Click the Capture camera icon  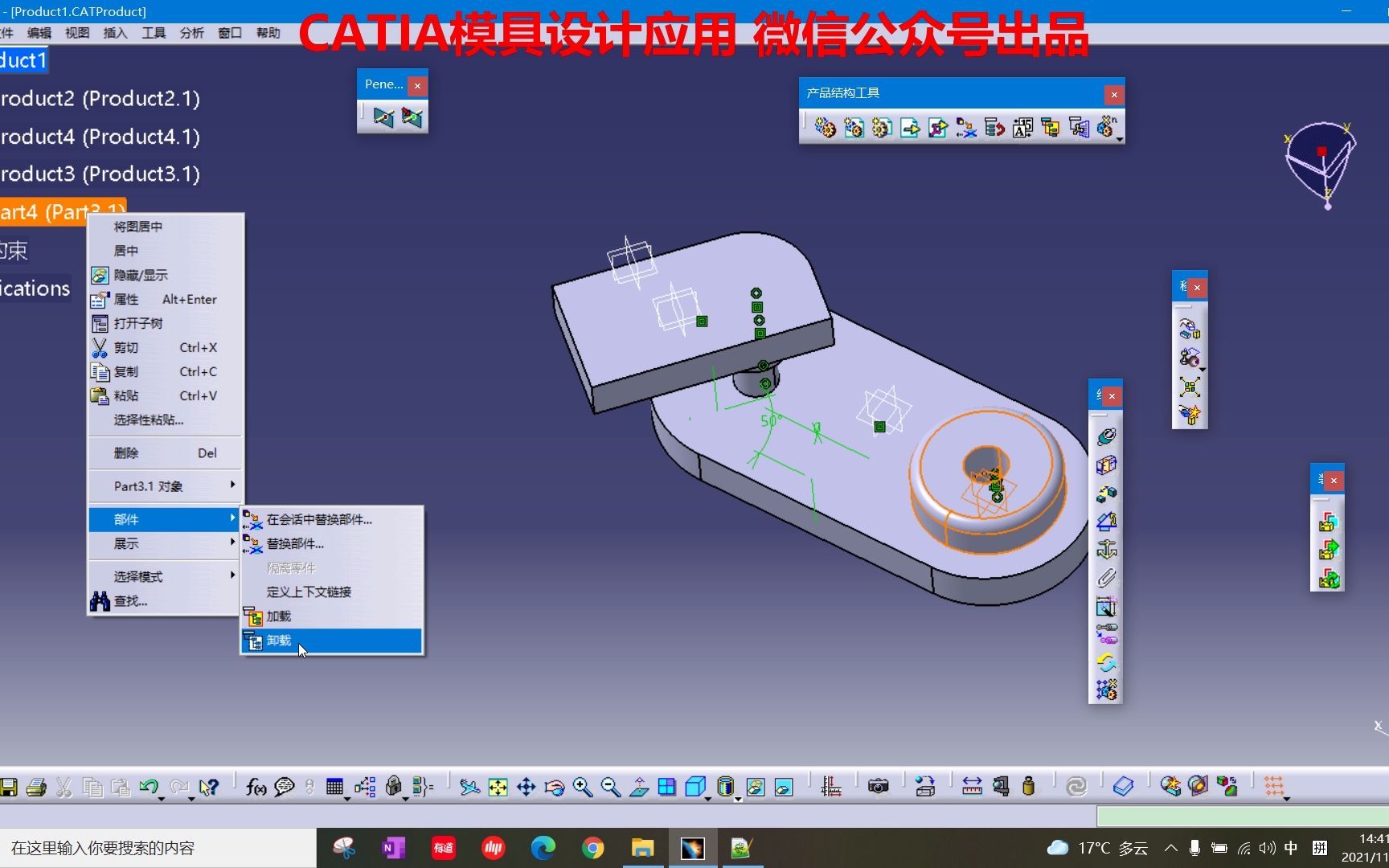pyautogui.click(x=879, y=787)
